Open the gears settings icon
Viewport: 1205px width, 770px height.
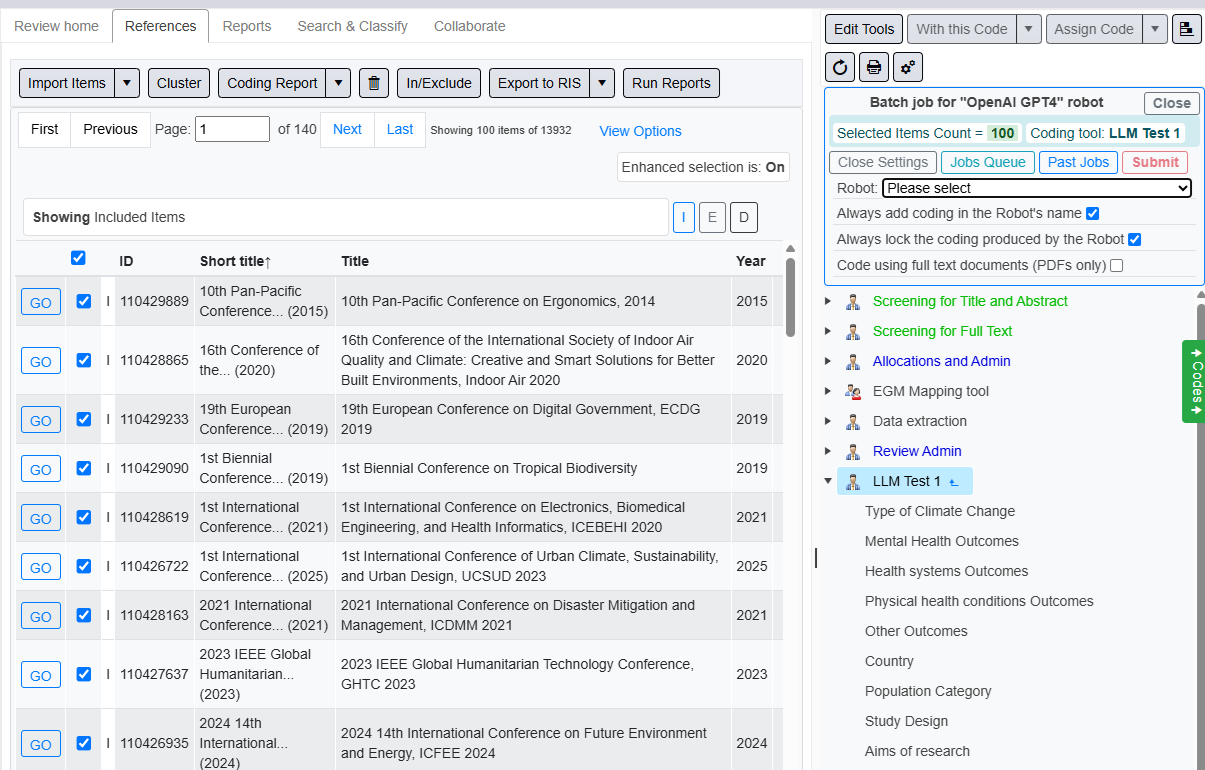908,67
